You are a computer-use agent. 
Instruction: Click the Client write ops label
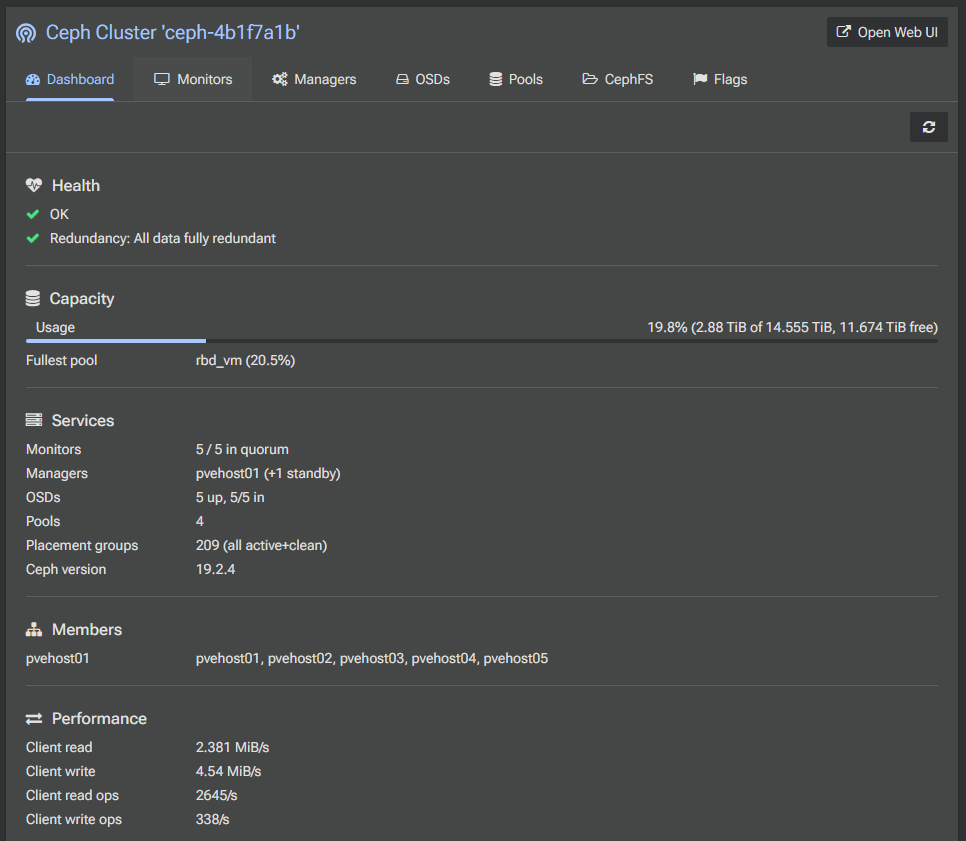pos(74,819)
